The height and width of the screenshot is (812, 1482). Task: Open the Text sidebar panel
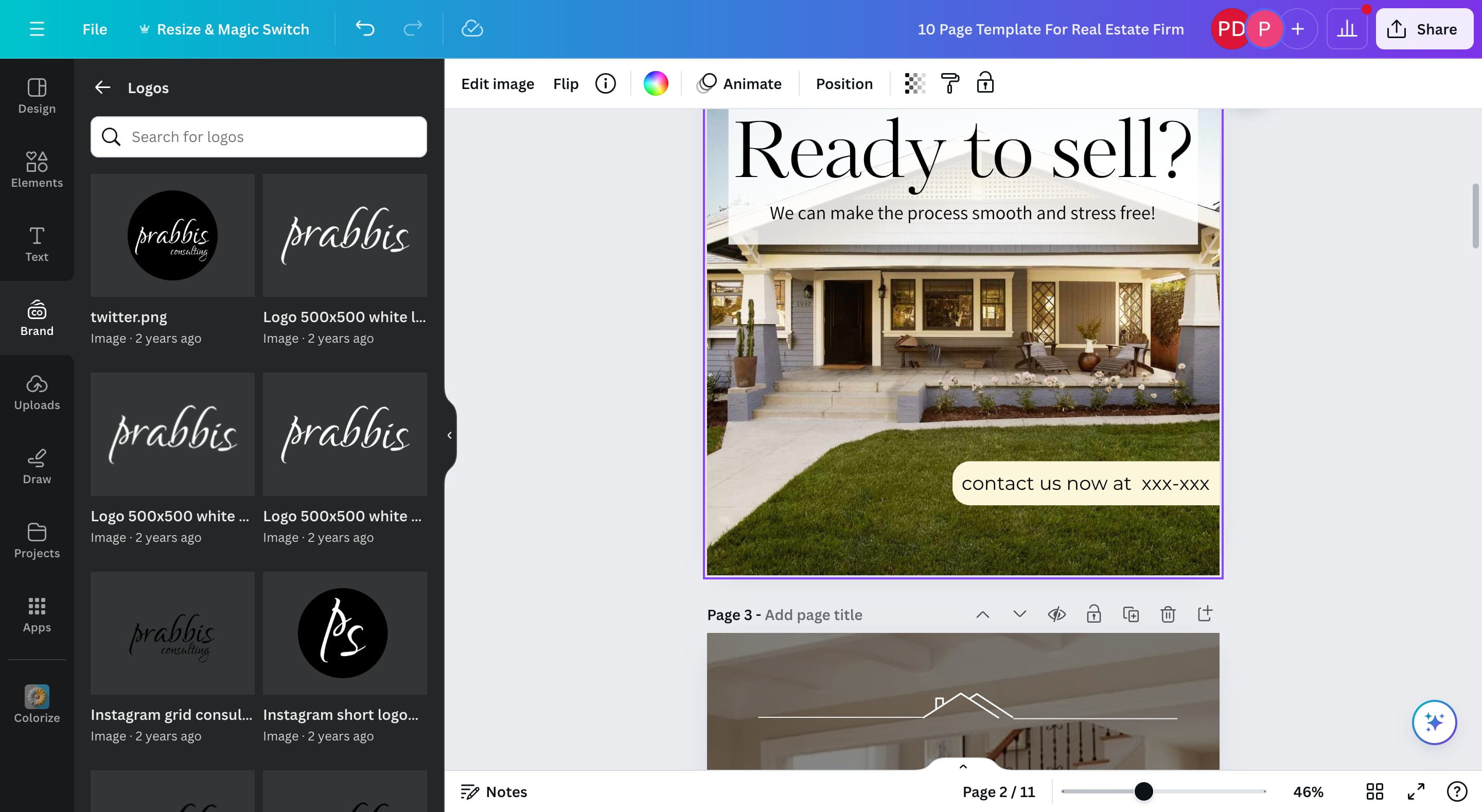37,244
